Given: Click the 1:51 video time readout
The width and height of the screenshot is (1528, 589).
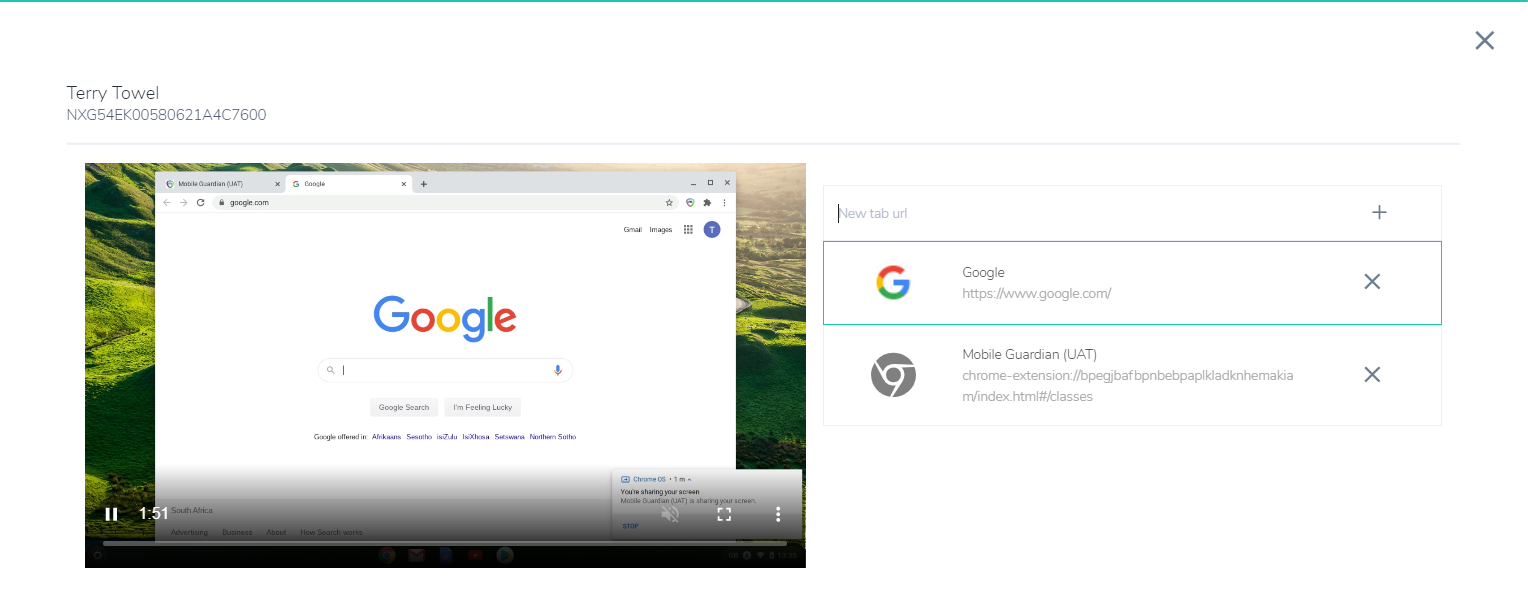Looking at the screenshot, I should [x=154, y=513].
